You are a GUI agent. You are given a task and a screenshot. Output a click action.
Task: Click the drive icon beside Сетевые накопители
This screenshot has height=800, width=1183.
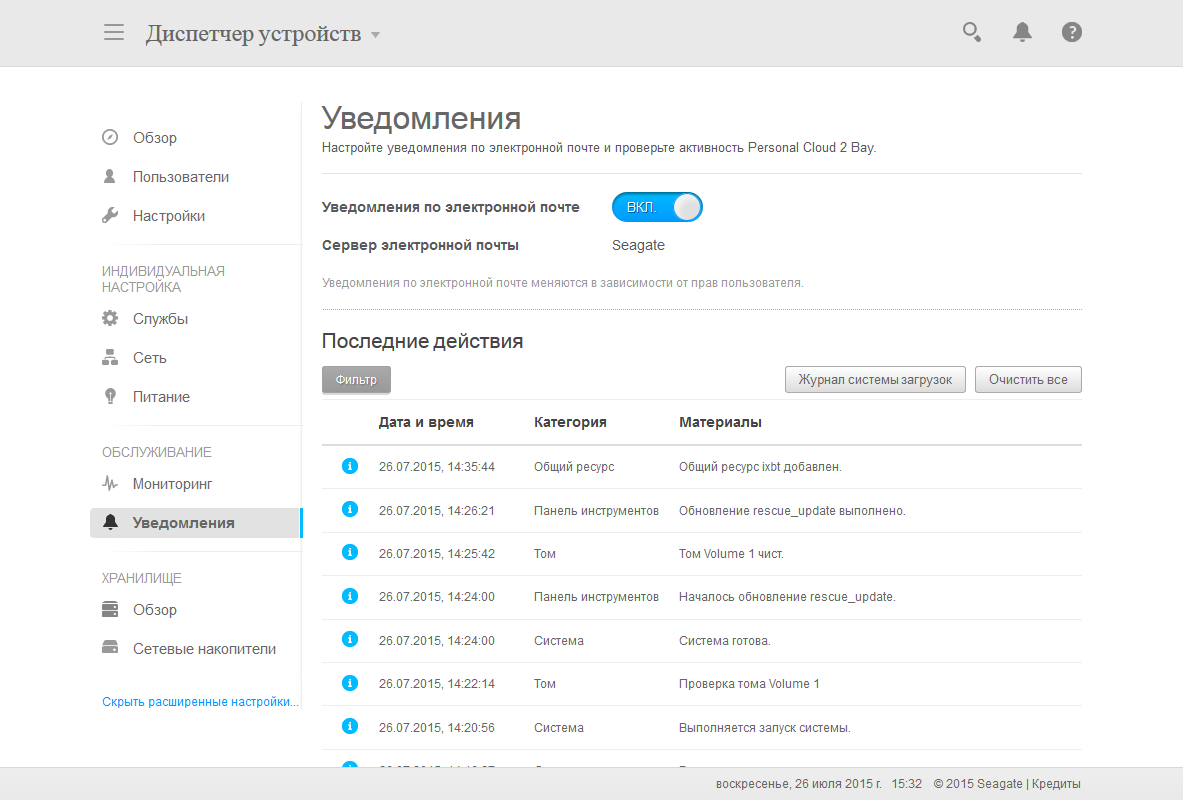[110, 648]
